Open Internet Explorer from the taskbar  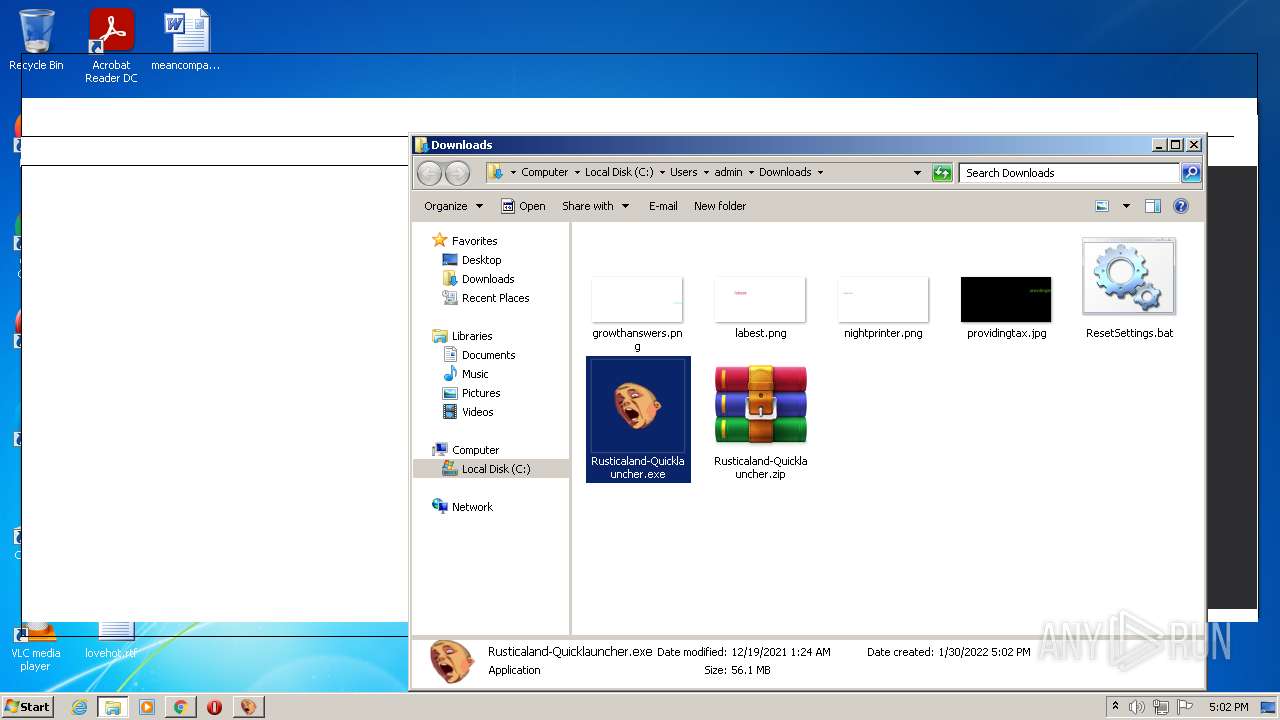tap(79, 707)
